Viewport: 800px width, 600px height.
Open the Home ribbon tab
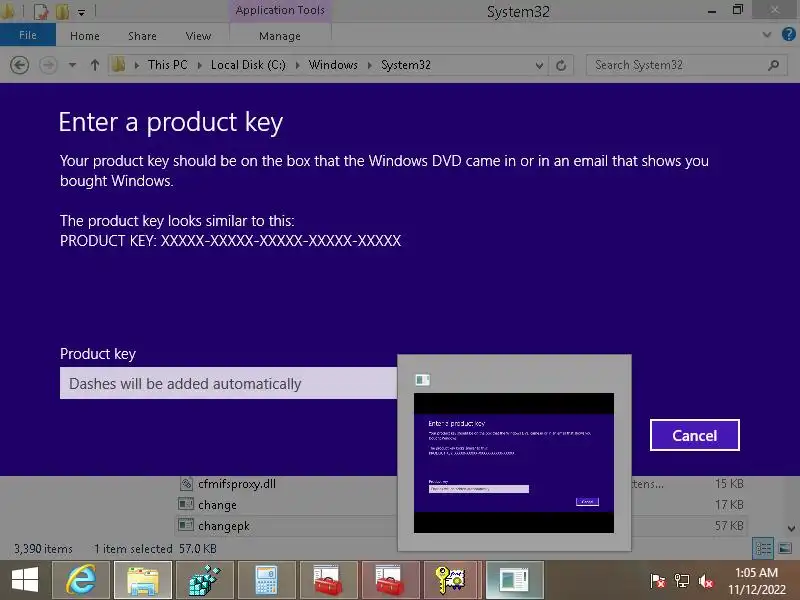click(x=85, y=36)
